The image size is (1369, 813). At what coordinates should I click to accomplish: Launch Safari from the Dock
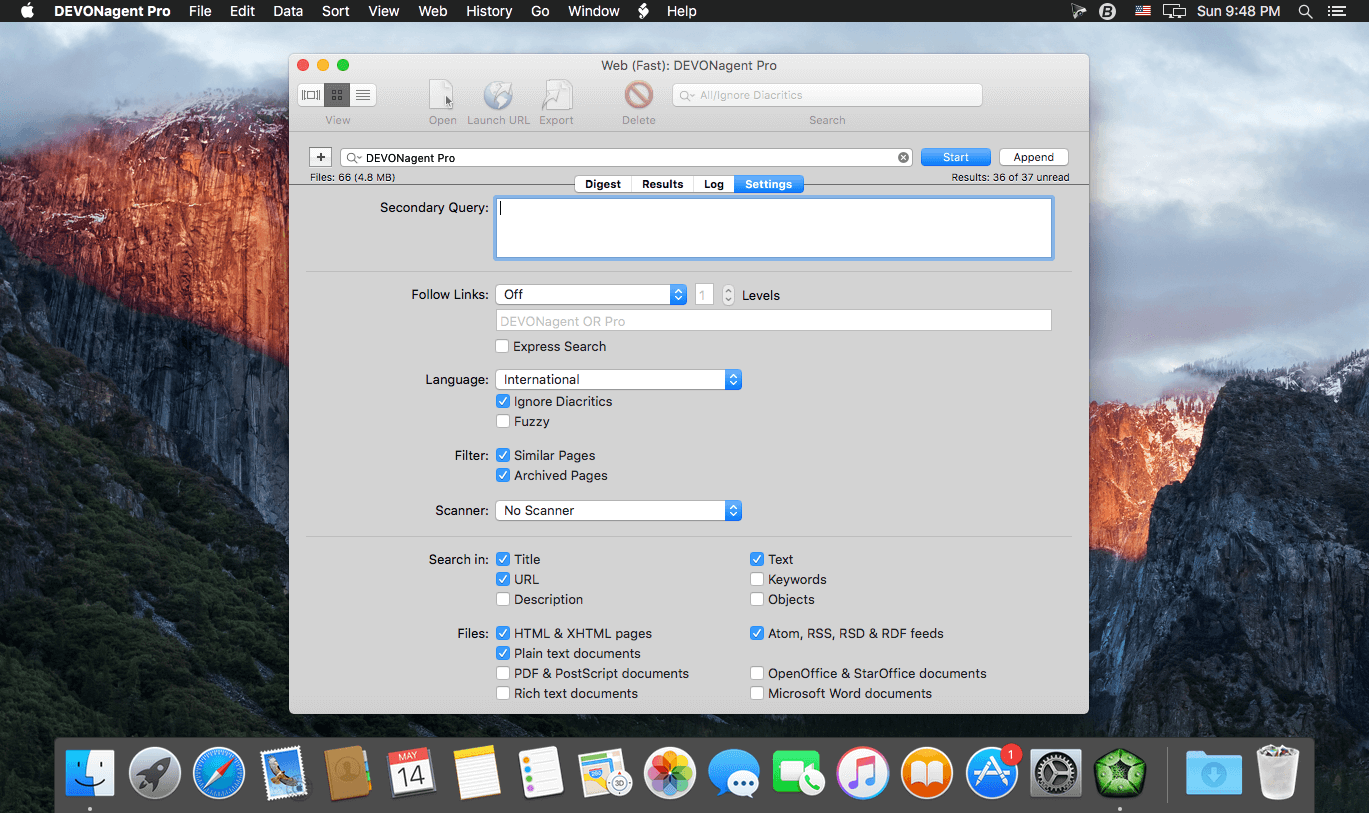tap(219, 773)
